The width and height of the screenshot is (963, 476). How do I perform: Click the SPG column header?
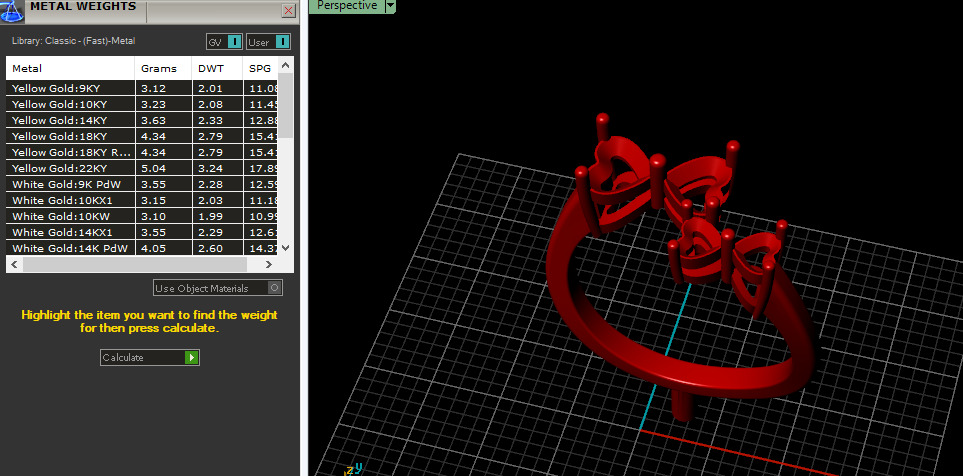[x=260, y=68]
